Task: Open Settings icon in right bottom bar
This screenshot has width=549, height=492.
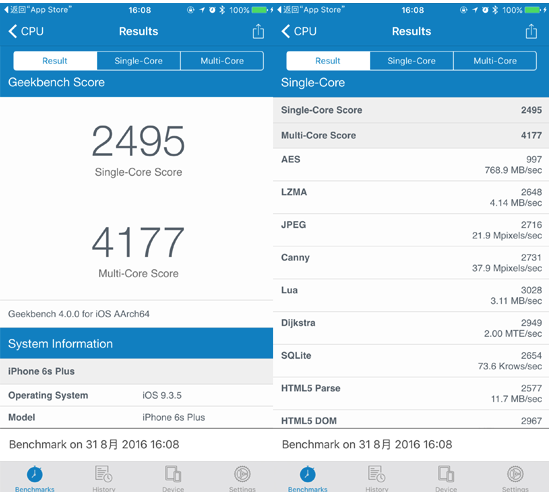Action: [x=515, y=474]
